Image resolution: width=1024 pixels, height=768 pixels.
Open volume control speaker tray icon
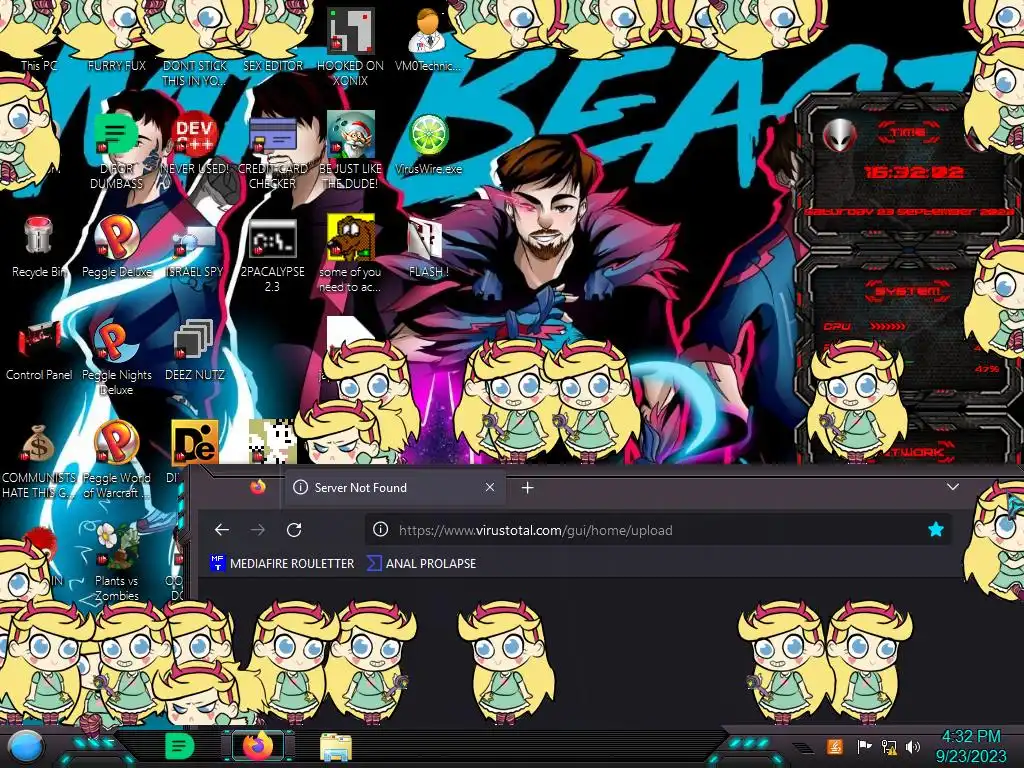913,746
